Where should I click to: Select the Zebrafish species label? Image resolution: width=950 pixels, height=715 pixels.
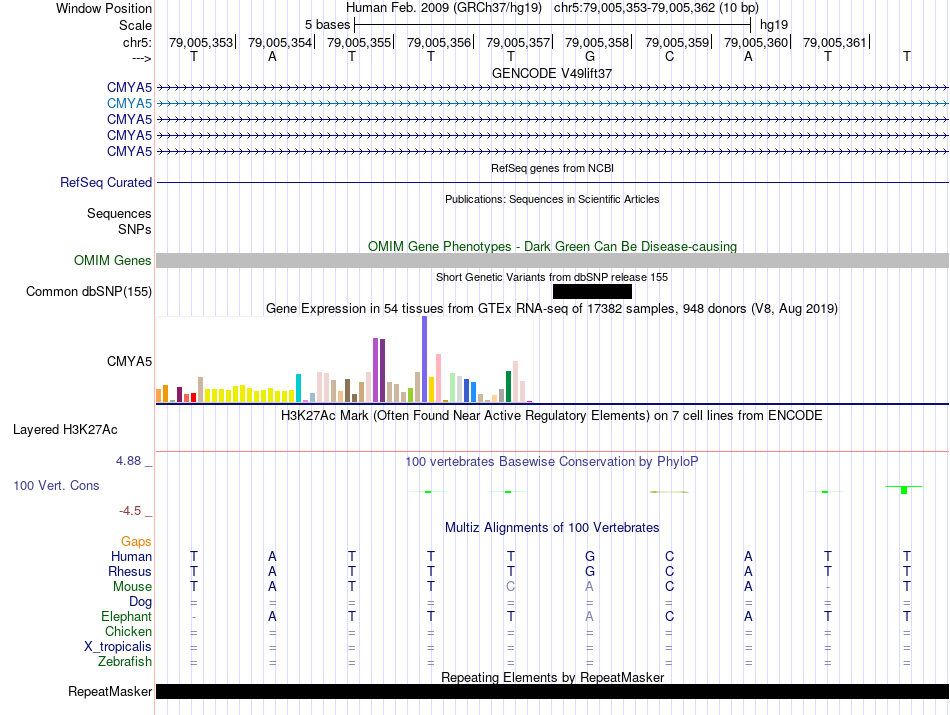[125, 661]
